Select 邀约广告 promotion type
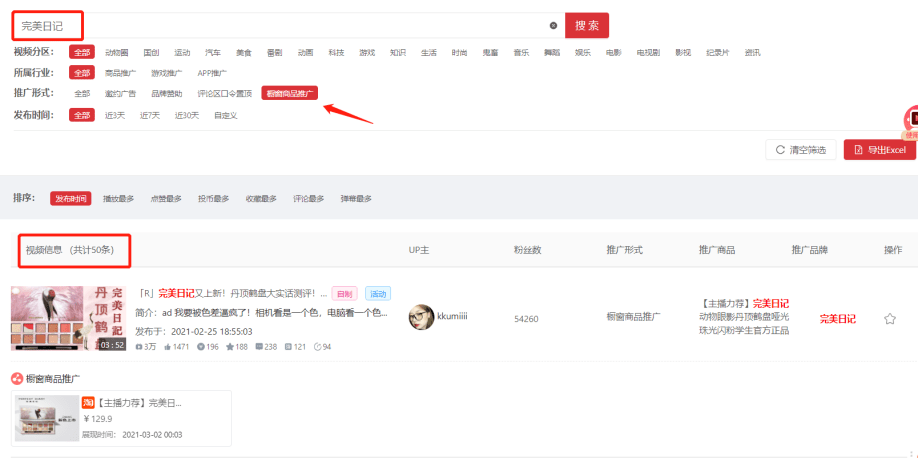 pos(121,93)
